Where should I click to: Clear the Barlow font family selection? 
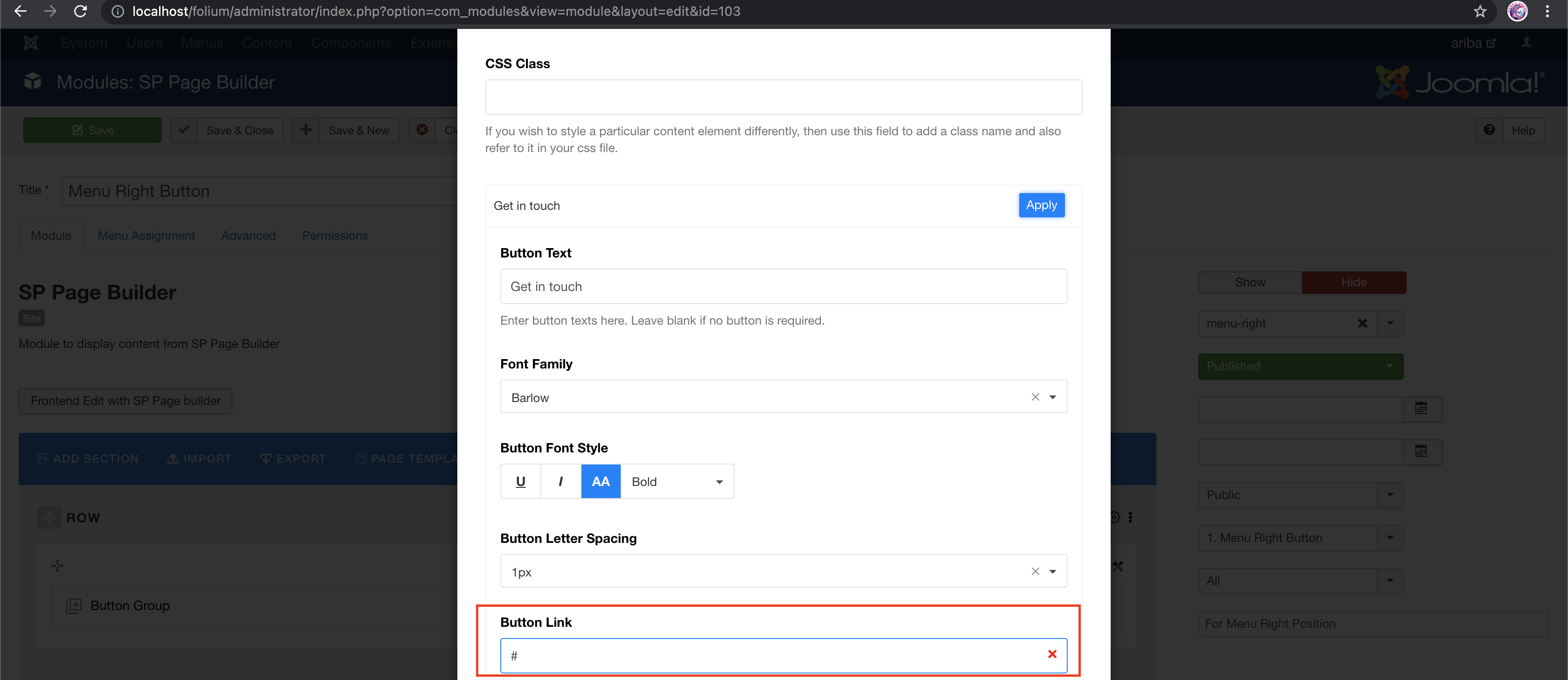click(1035, 397)
